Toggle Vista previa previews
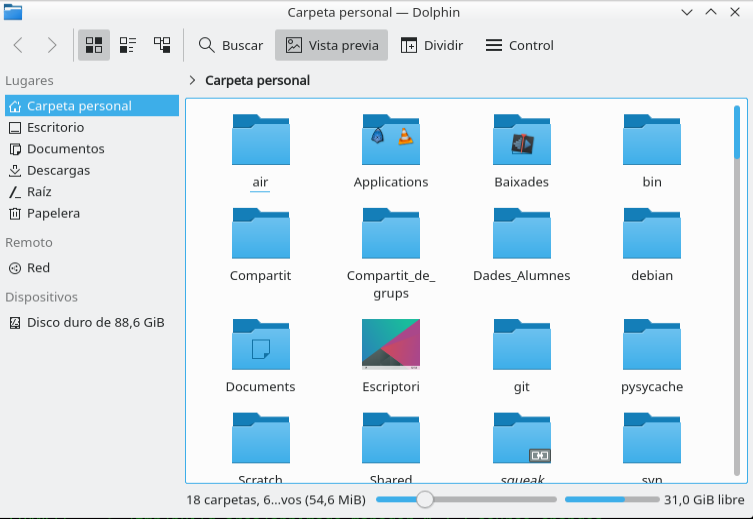Screen dimensions: 753x519 (331, 45)
